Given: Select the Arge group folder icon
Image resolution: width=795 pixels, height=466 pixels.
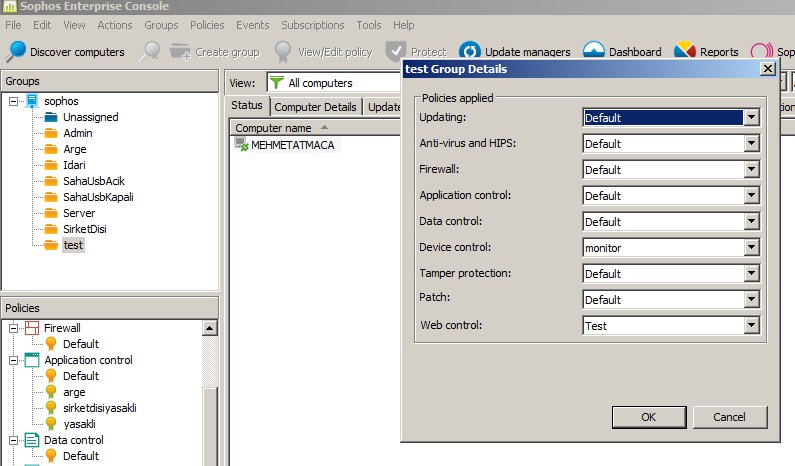Looking at the screenshot, I should 51,149.
